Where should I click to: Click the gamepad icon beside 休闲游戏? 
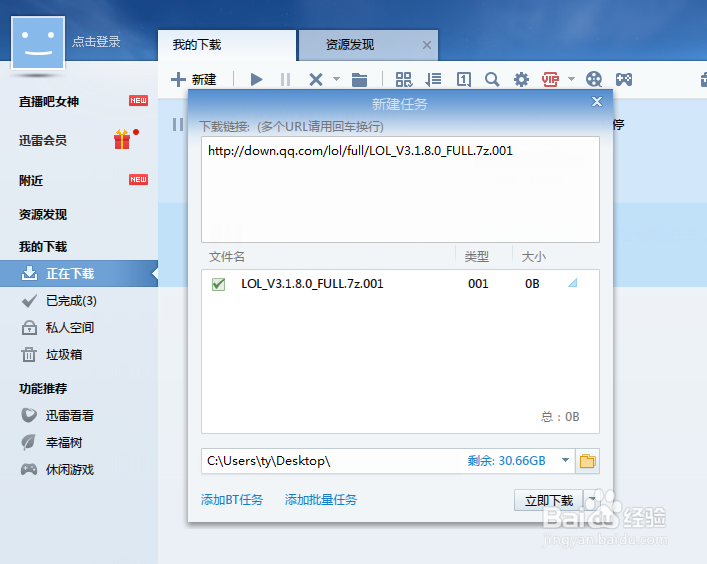click(x=29, y=469)
